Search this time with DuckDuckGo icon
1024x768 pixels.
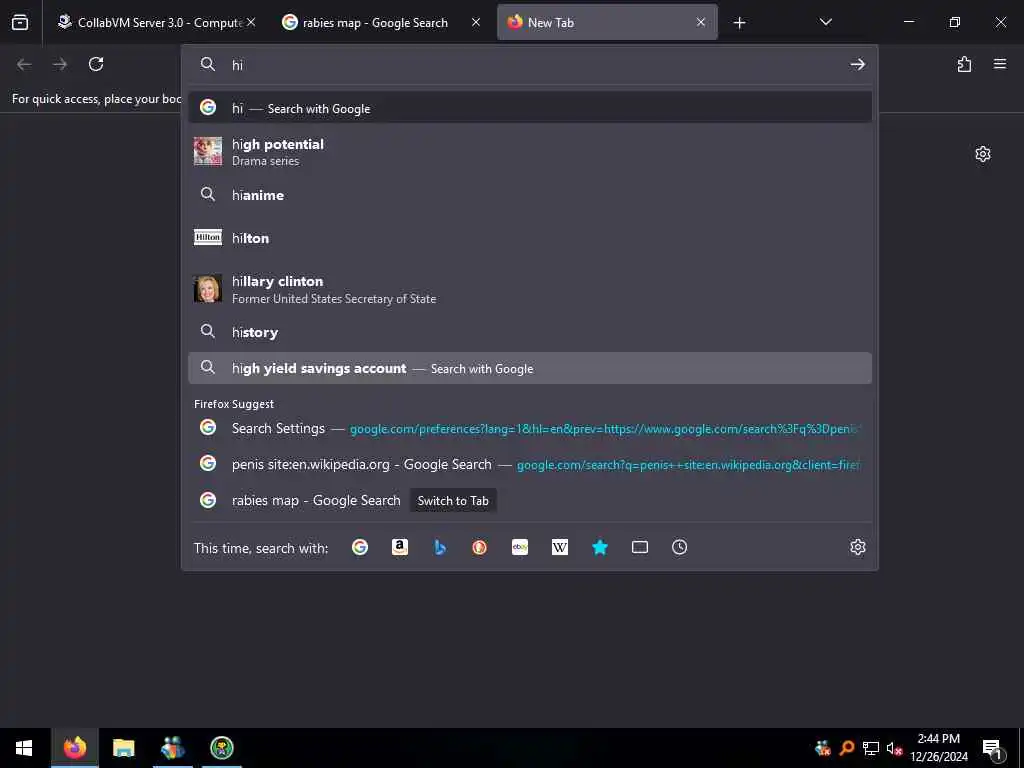tap(479, 547)
